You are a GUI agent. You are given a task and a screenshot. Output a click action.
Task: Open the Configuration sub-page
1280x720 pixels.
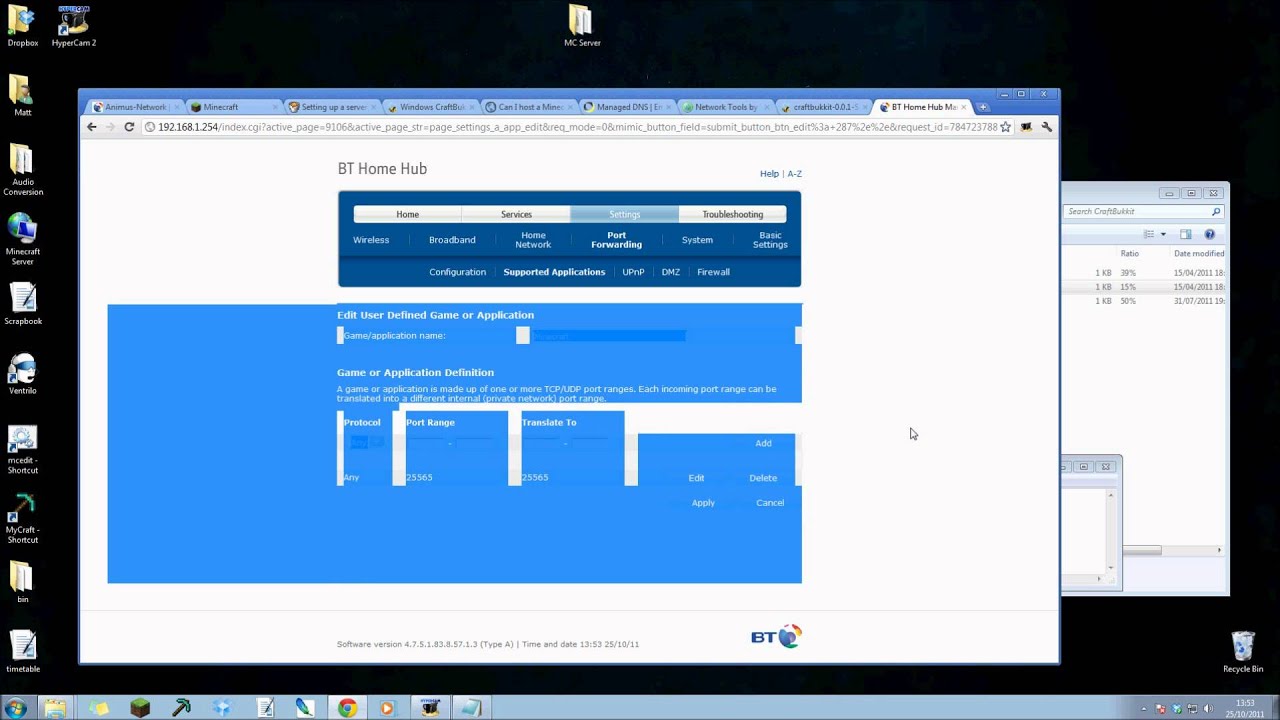click(x=457, y=272)
